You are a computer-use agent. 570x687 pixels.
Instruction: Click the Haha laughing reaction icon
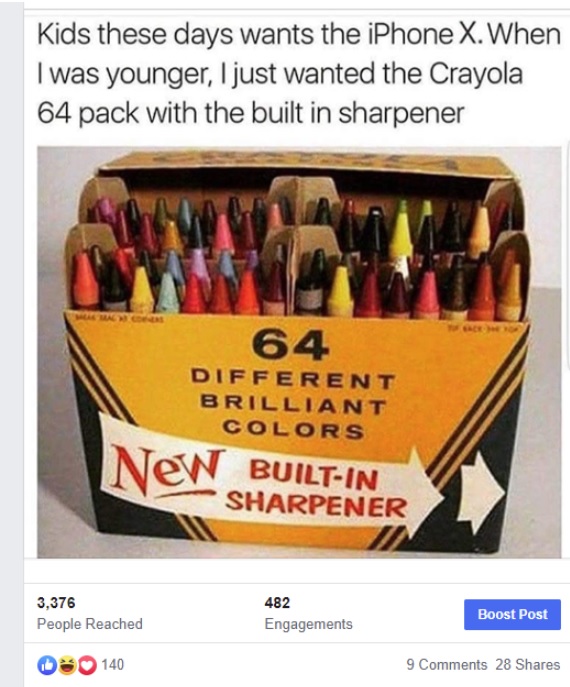[67, 665]
